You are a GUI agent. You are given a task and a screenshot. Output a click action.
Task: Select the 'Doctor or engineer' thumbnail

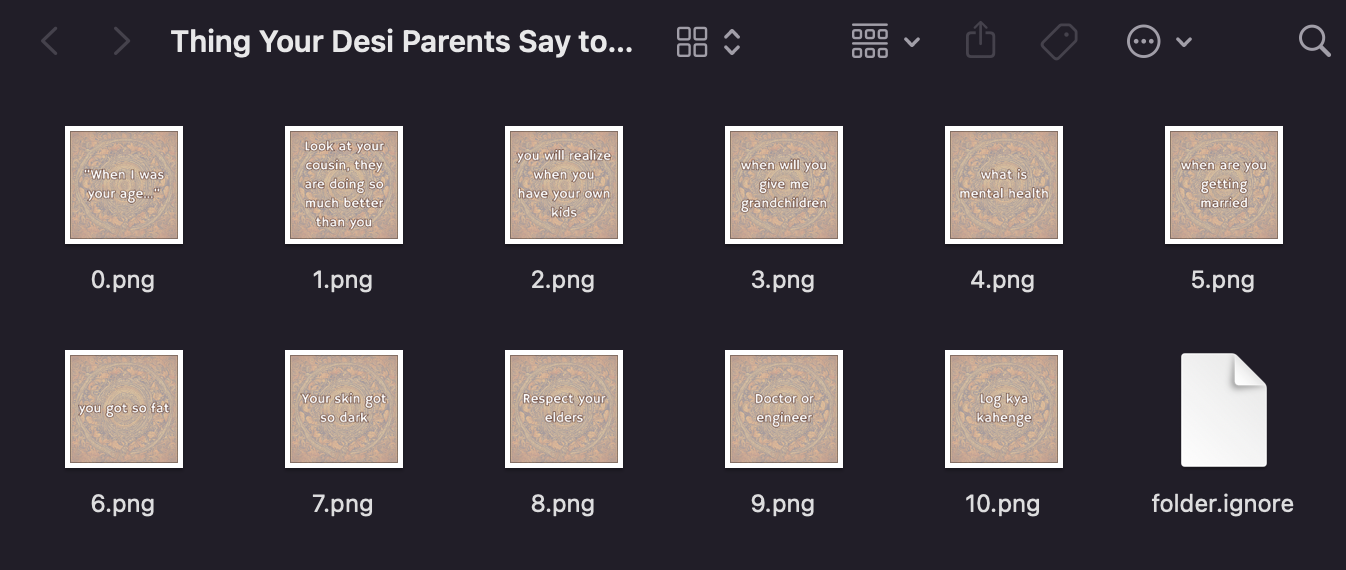coord(784,409)
